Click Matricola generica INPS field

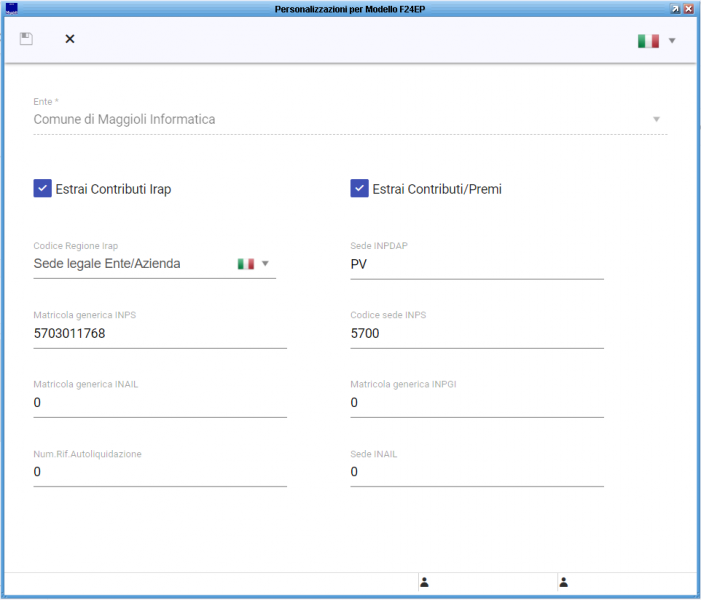pos(160,334)
